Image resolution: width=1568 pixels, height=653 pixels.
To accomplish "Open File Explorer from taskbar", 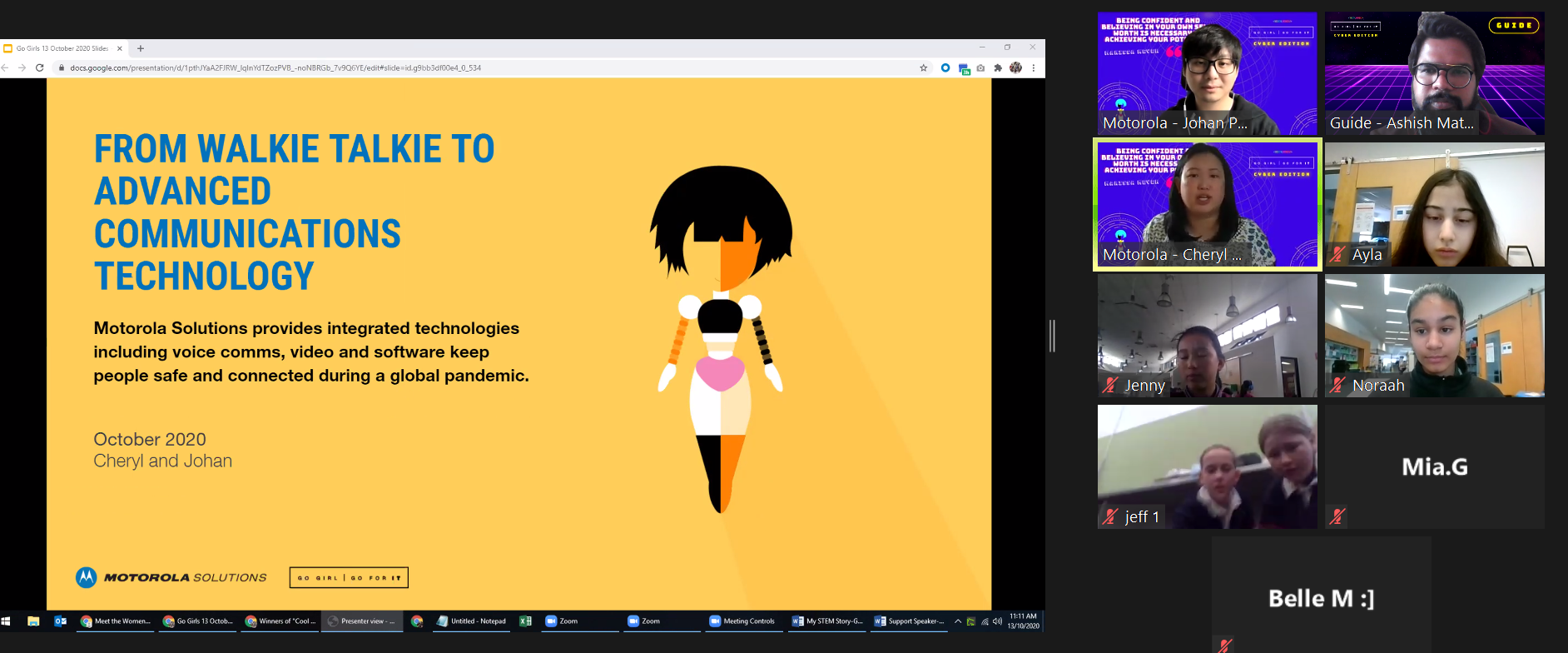I will click(33, 621).
